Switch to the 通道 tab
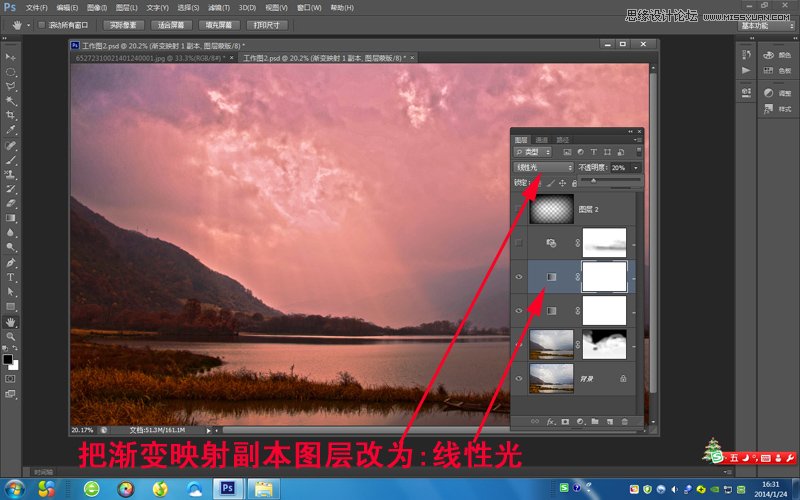The image size is (800, 500). click(542, 140)
